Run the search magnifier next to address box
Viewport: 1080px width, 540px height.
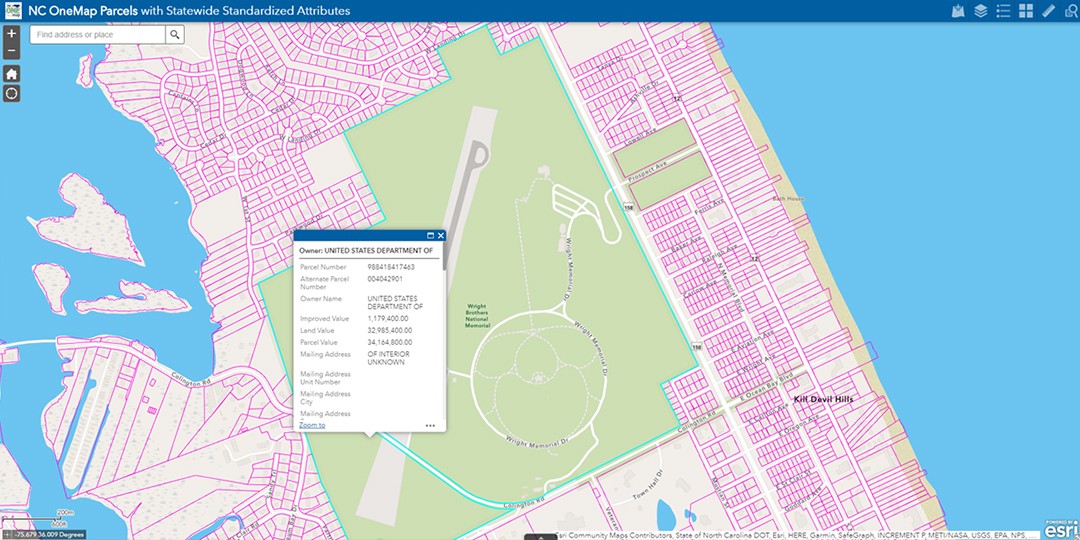[175, 34]
